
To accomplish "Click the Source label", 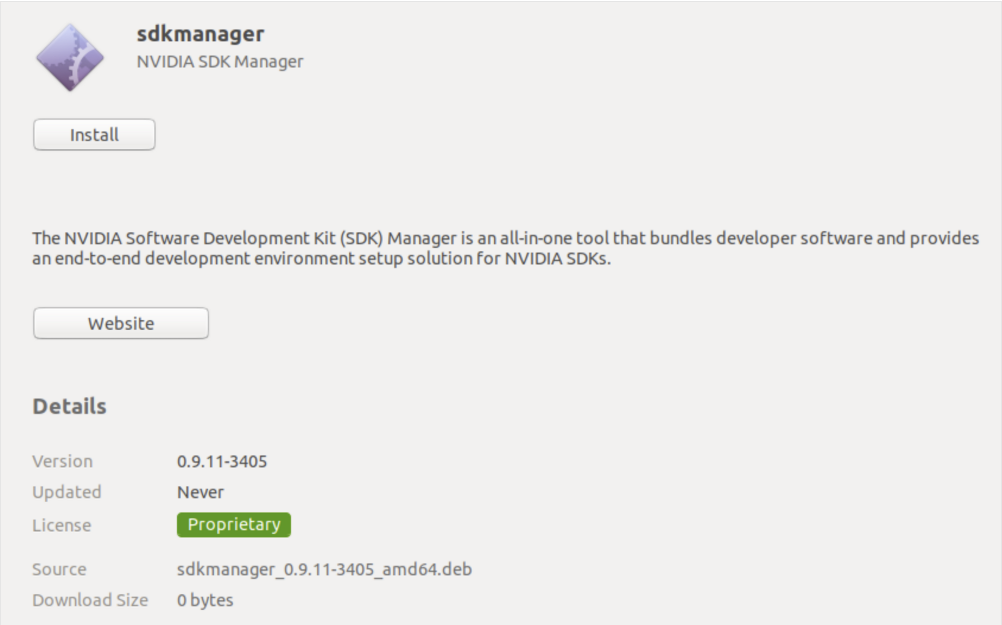I will click(59, 569).
